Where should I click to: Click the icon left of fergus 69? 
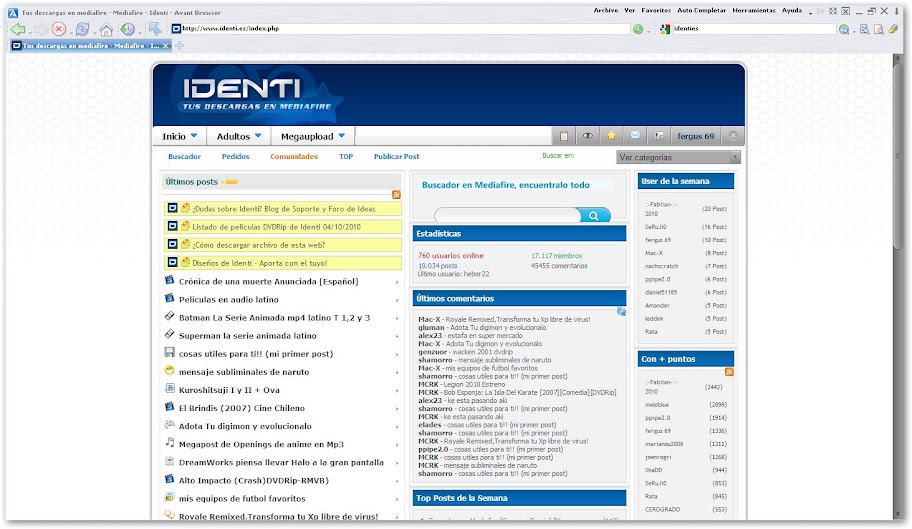658,136
